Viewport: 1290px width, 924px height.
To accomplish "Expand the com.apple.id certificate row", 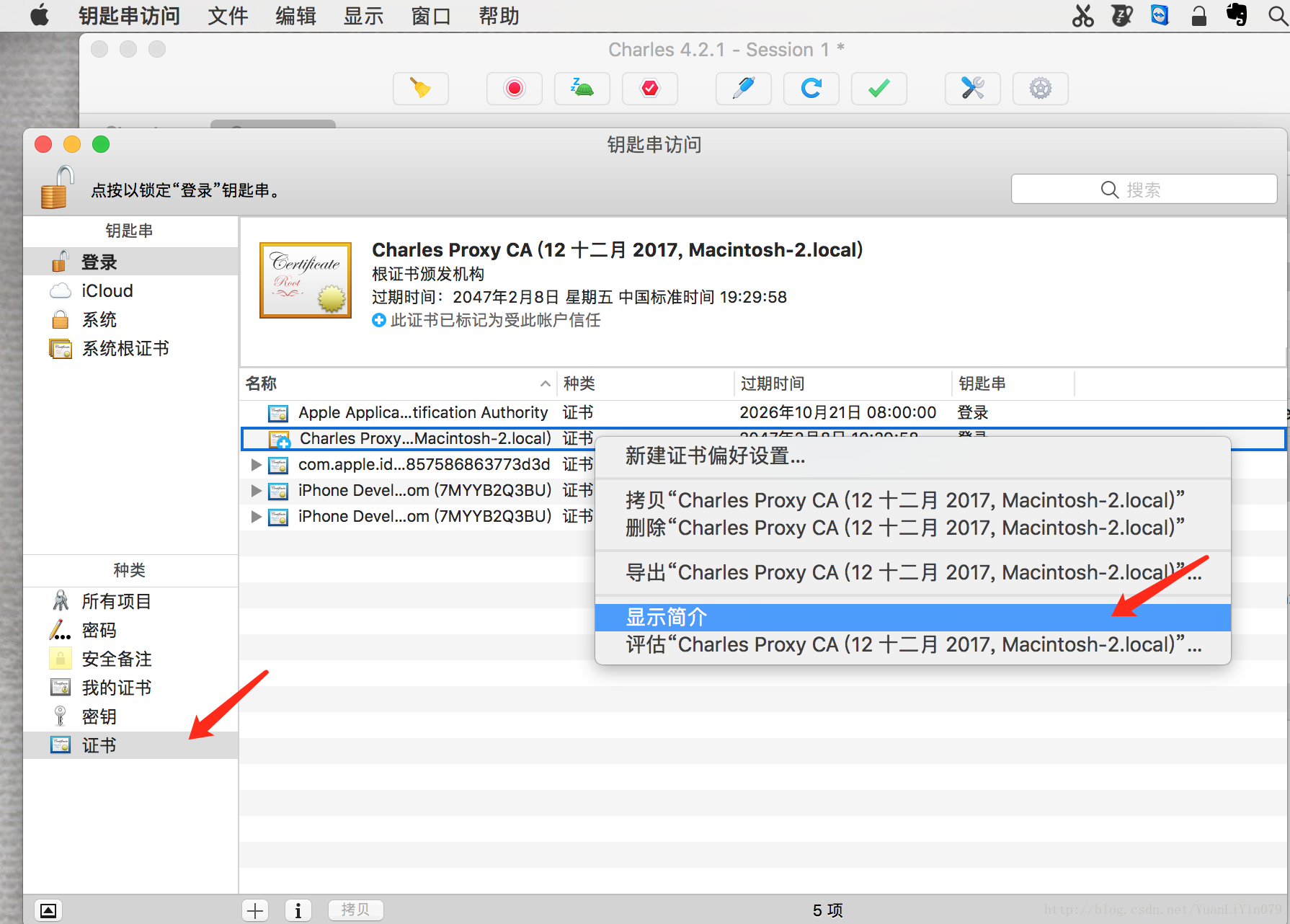I will pos(256,465).
